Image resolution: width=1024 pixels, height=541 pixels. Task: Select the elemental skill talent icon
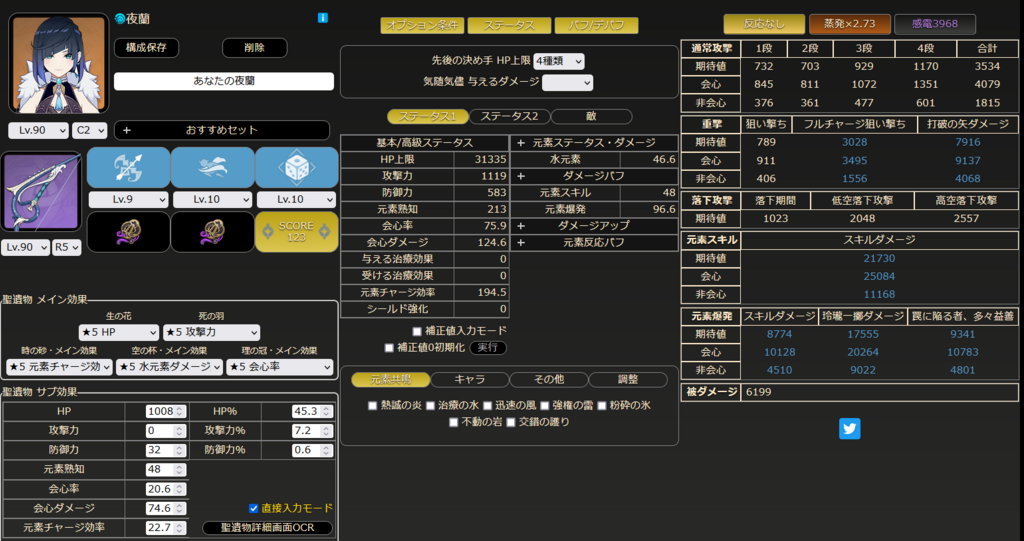(x=212, y=168)
